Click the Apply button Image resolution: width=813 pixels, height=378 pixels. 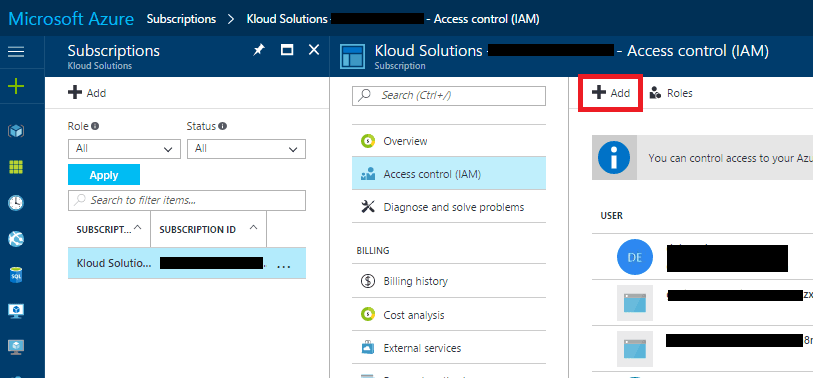tap(104, 175)
